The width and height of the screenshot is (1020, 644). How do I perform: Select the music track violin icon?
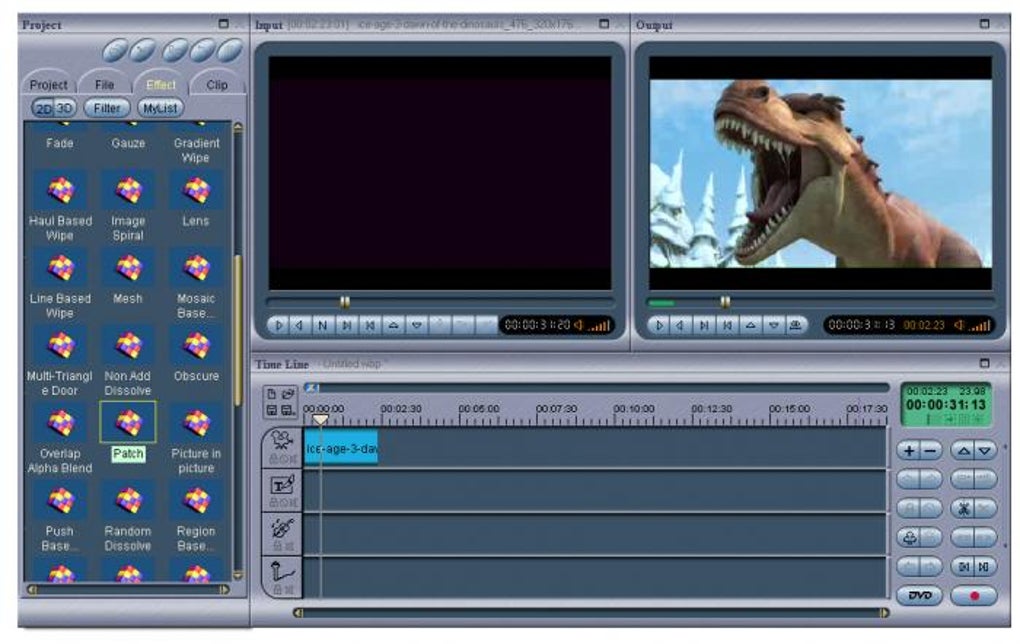[282, 528]
